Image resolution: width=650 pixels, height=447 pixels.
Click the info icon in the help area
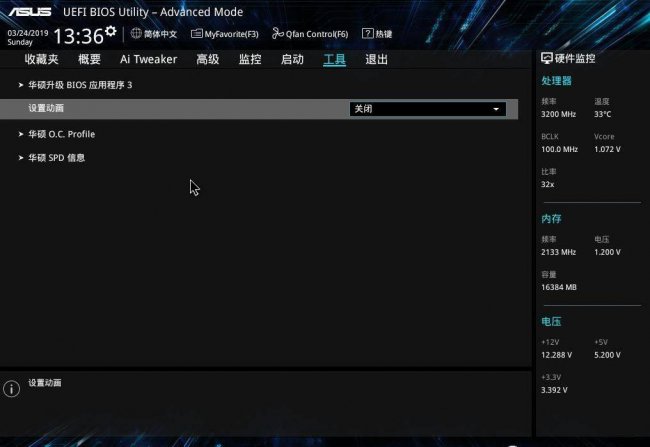point(12,389)
